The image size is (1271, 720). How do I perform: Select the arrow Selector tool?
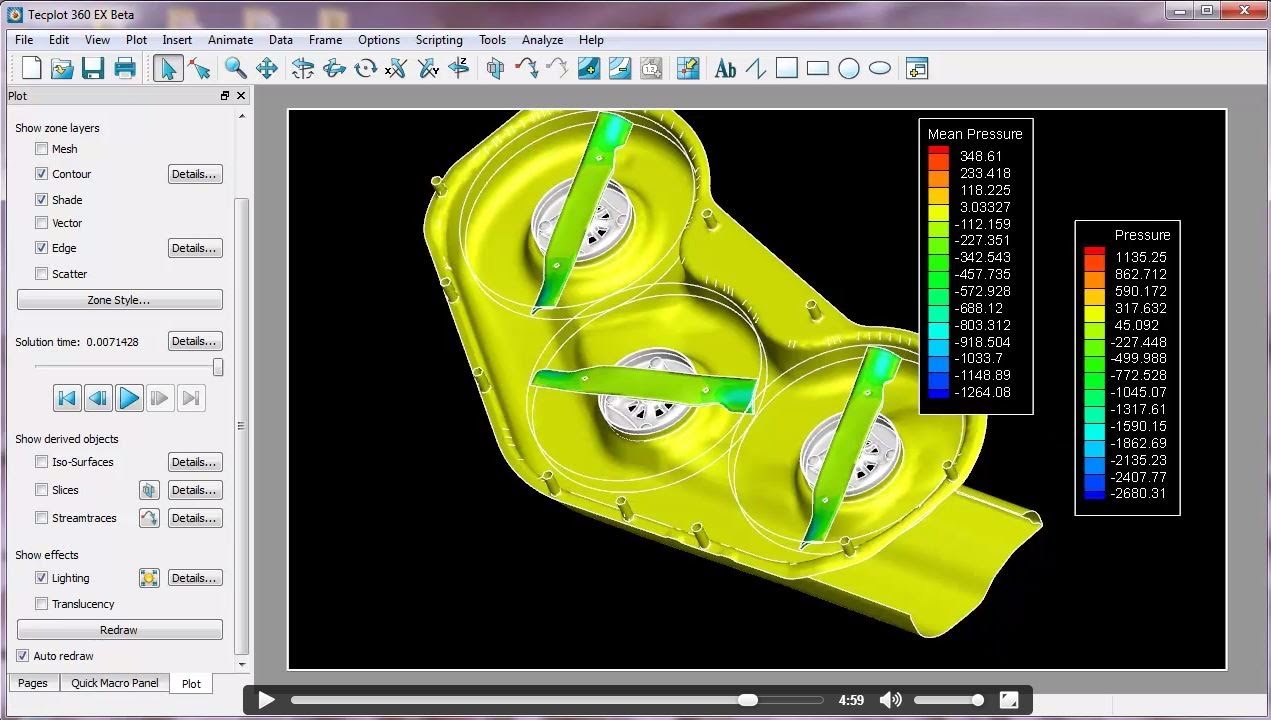click(x=167, y=68)
